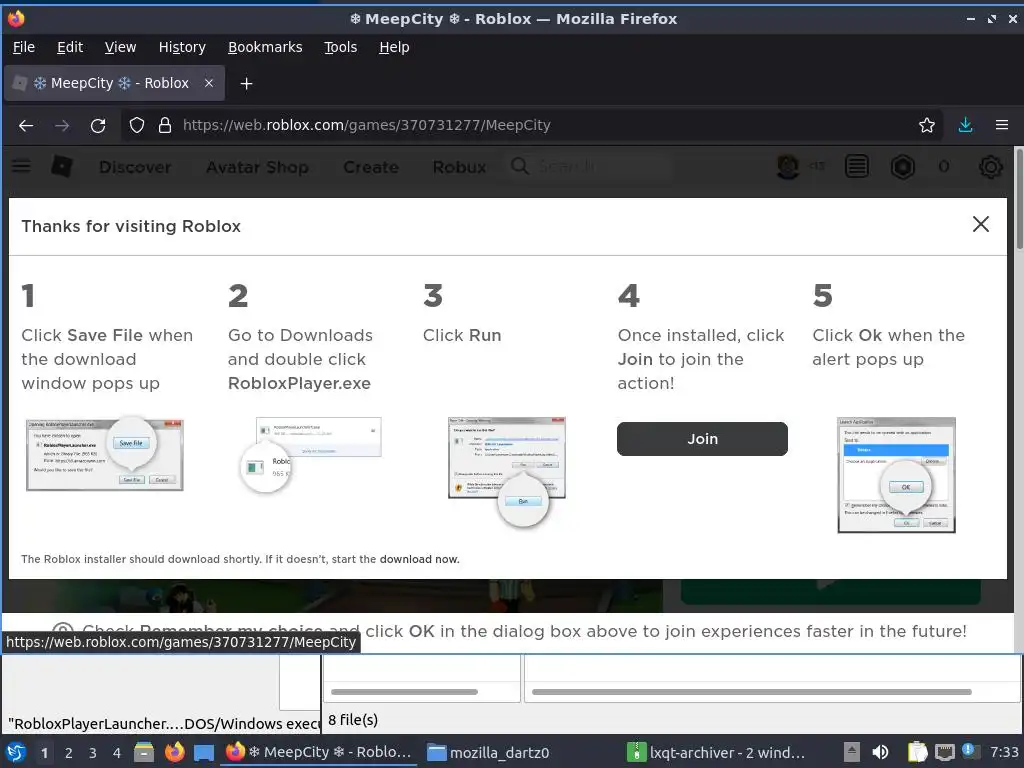This screenshot has width=1024, height=768.
Task: Open the Edit menu
Action: coord(70,47)
